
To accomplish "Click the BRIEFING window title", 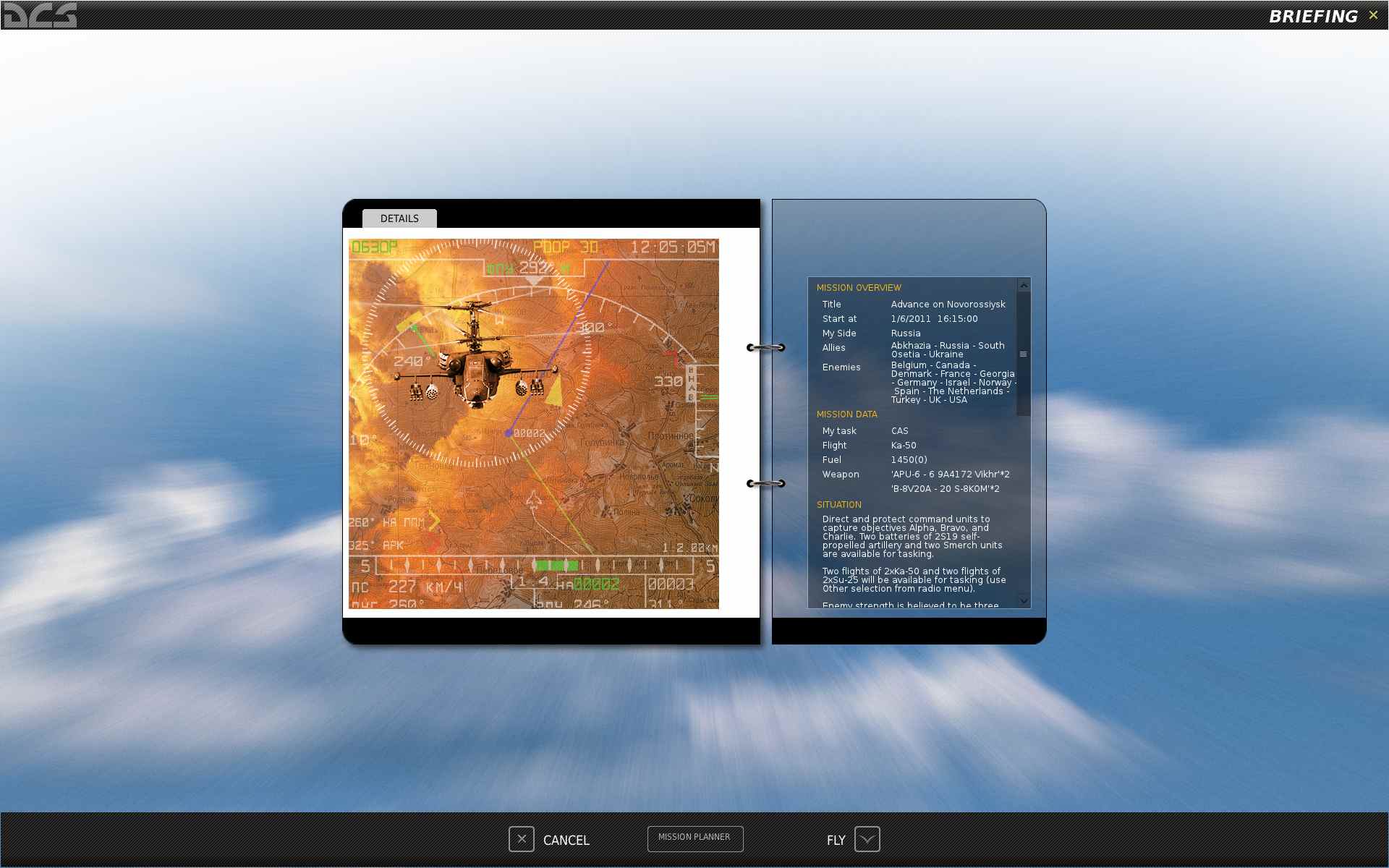I will [1313, 16].
